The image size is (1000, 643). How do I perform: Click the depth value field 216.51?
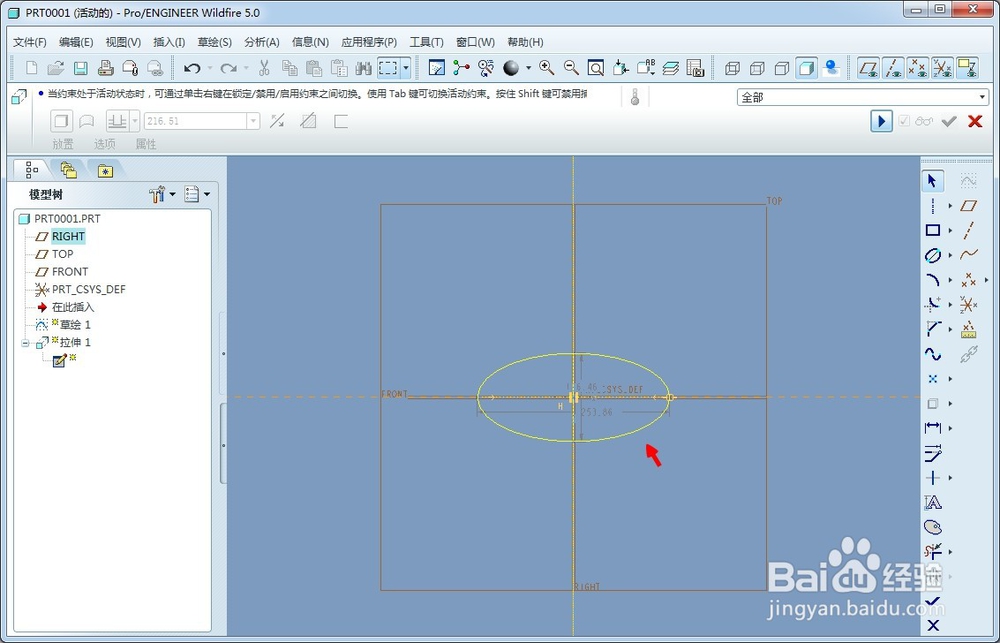coord(195,121)
